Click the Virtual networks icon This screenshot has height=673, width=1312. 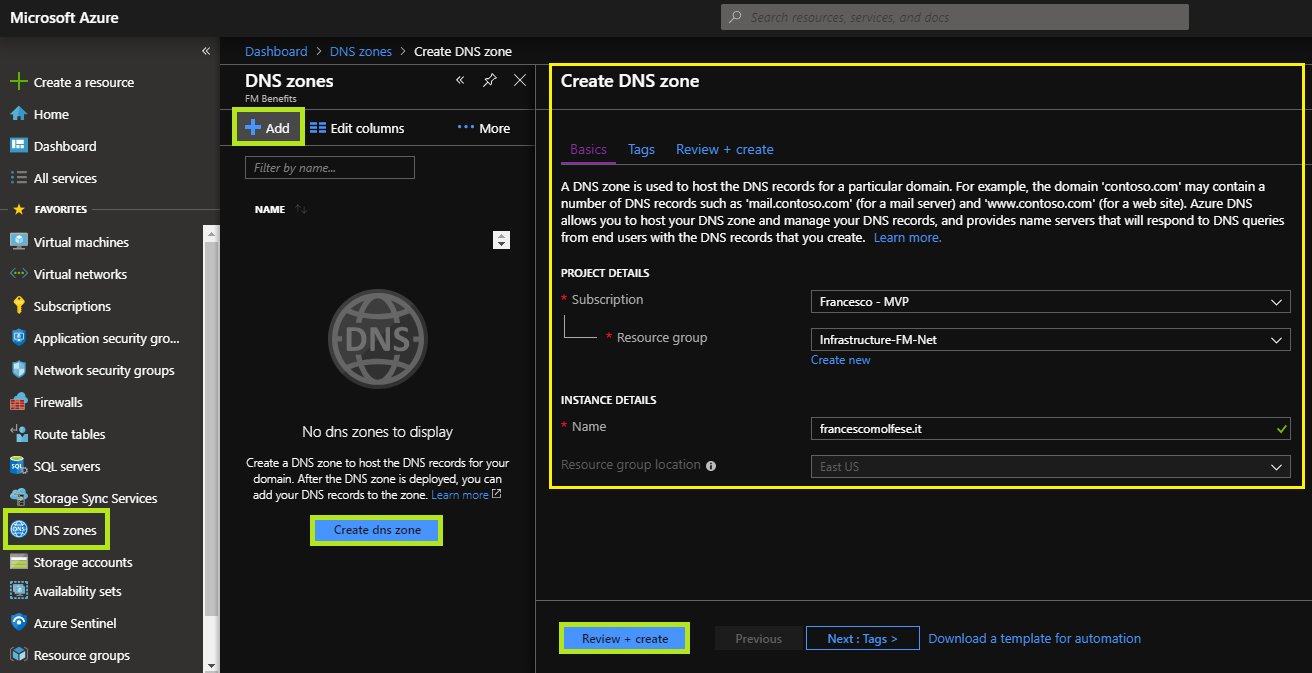18,274
